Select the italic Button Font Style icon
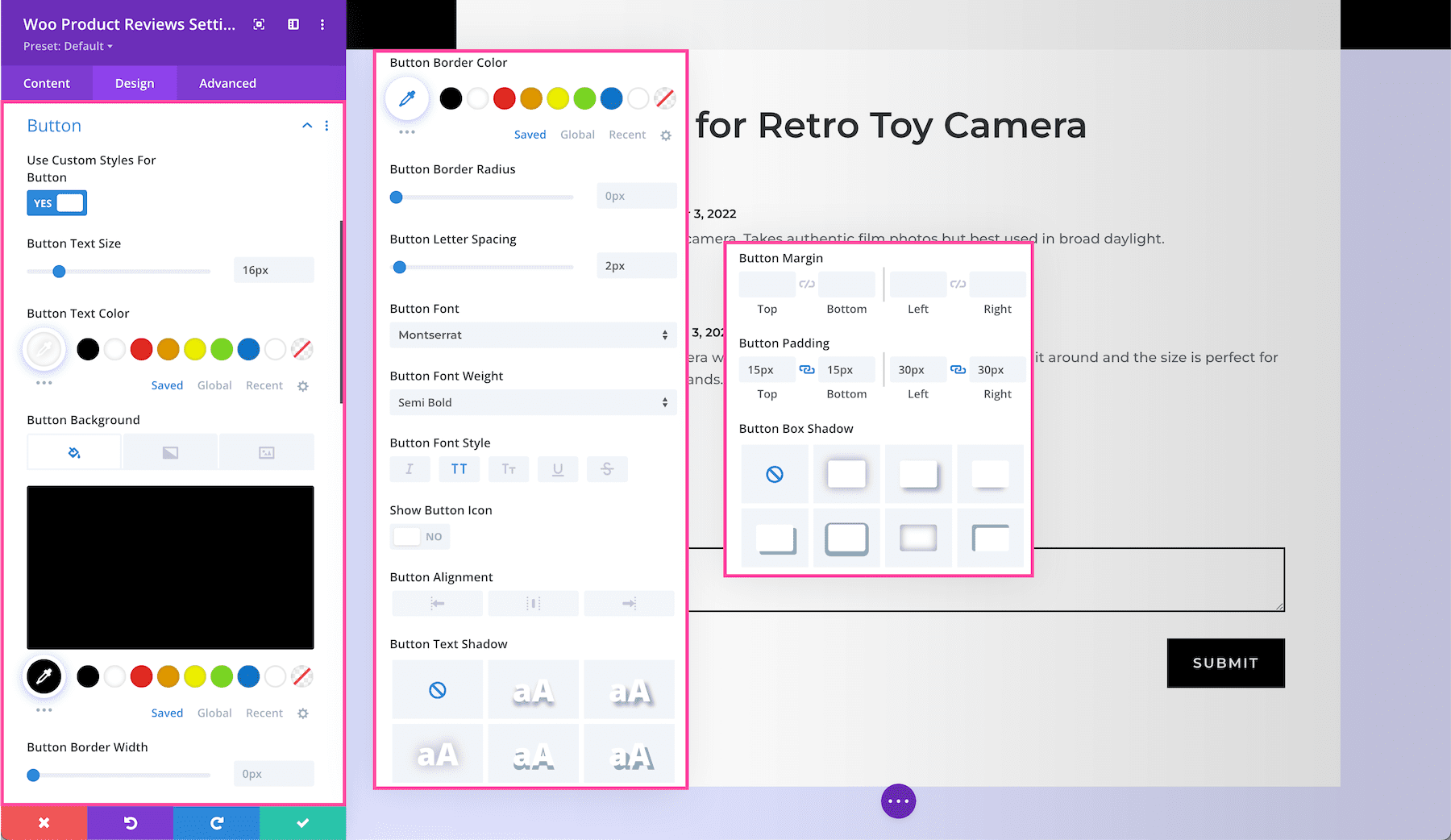 410,469
